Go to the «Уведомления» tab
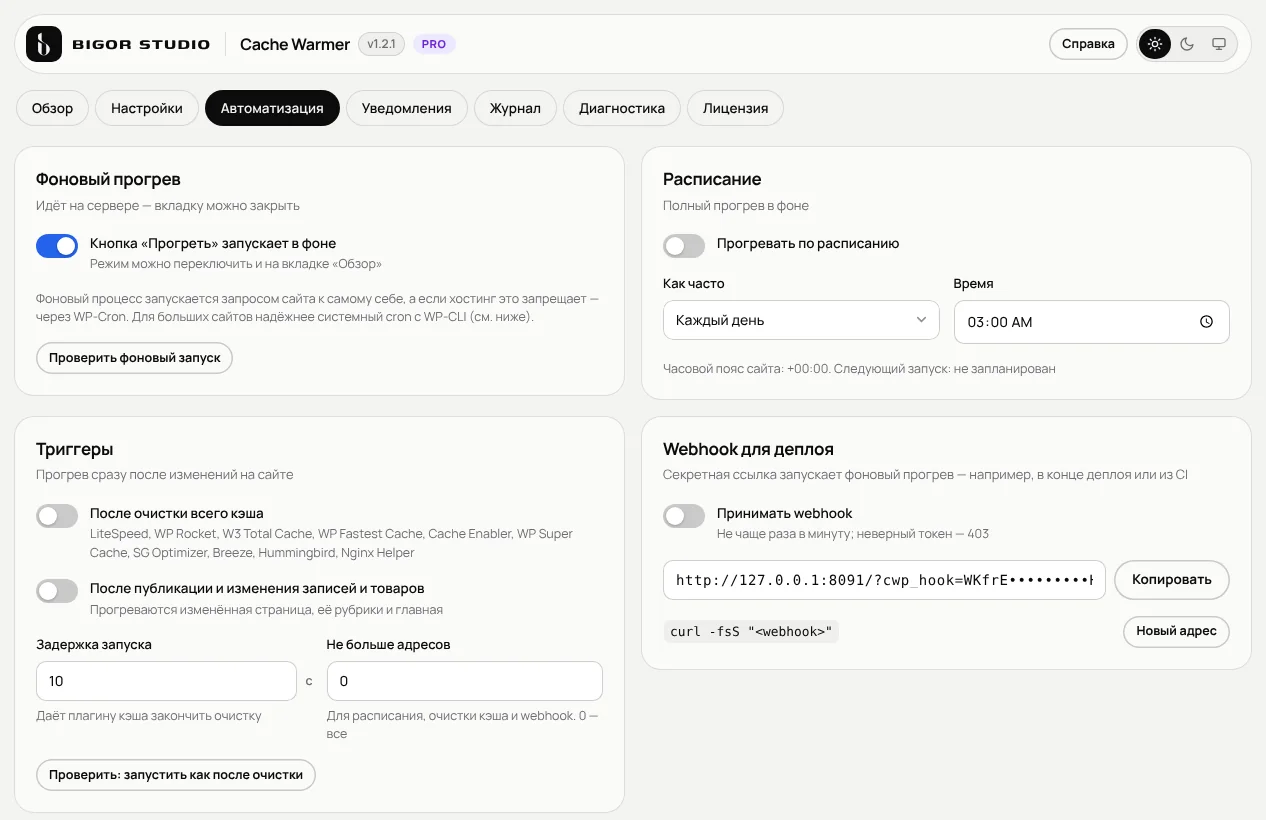Viewport: 1266px width, 820px height. [x=407, y=108]
